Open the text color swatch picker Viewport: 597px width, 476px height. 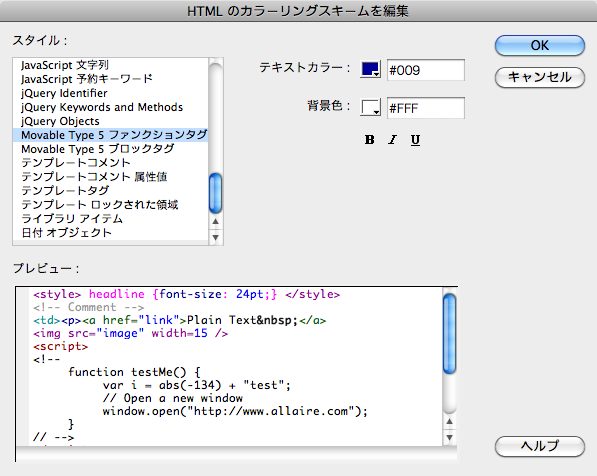tap(370, 70)
